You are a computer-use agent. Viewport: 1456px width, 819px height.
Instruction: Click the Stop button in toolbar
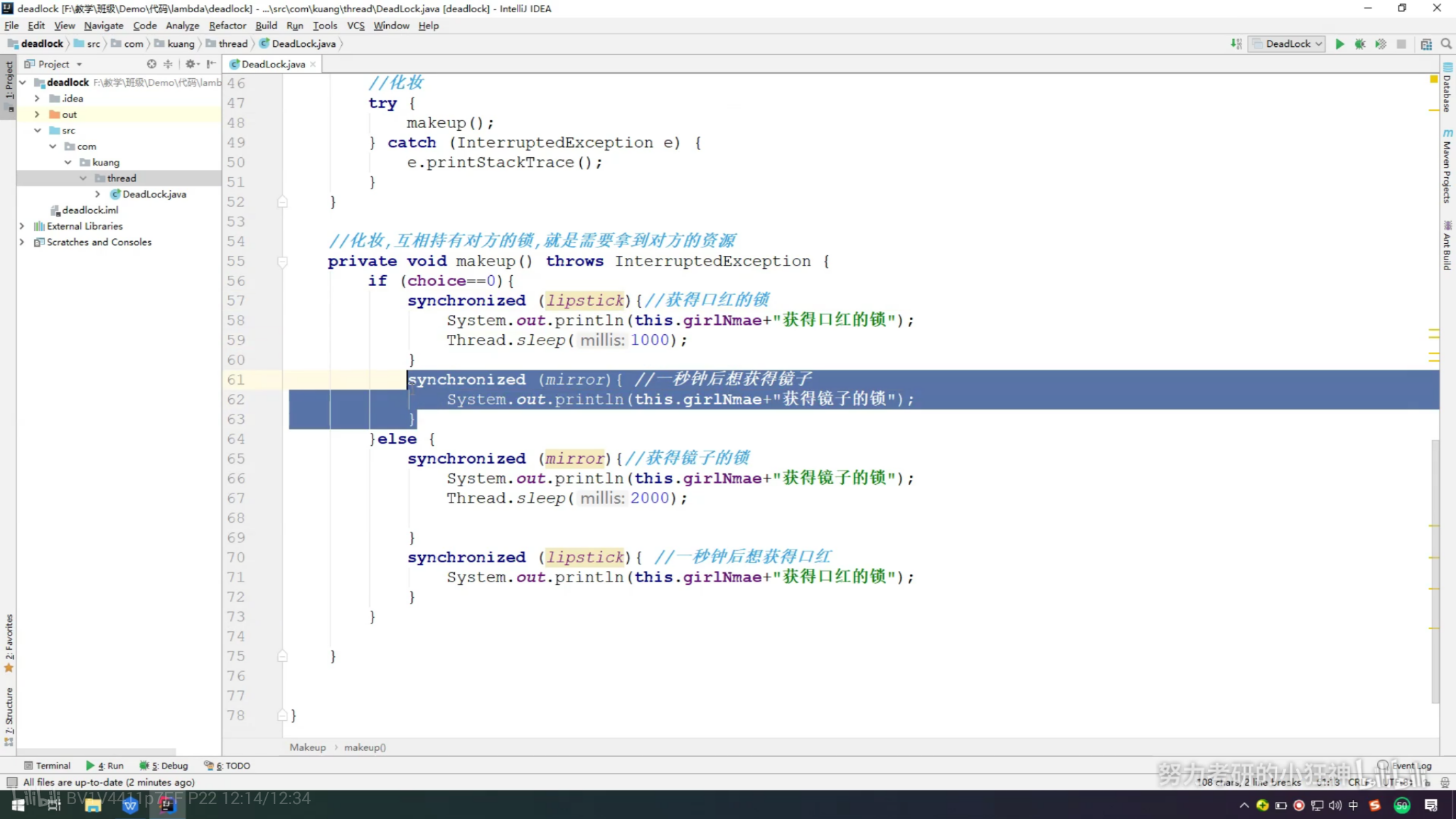[x=1401, y=44]
